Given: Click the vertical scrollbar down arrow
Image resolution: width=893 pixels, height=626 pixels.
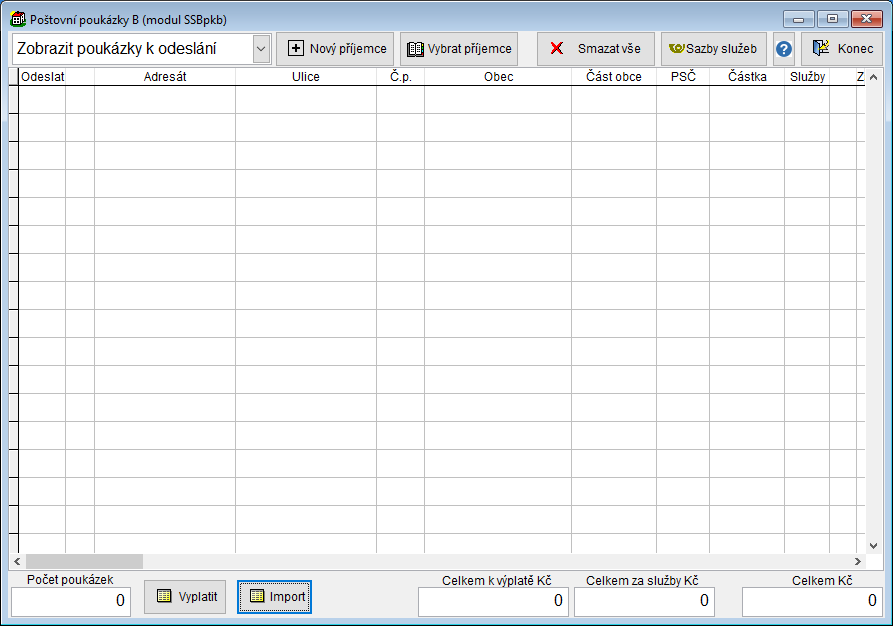Looking at the screenshot, I should pyautogui.click(x=874, y=545).
